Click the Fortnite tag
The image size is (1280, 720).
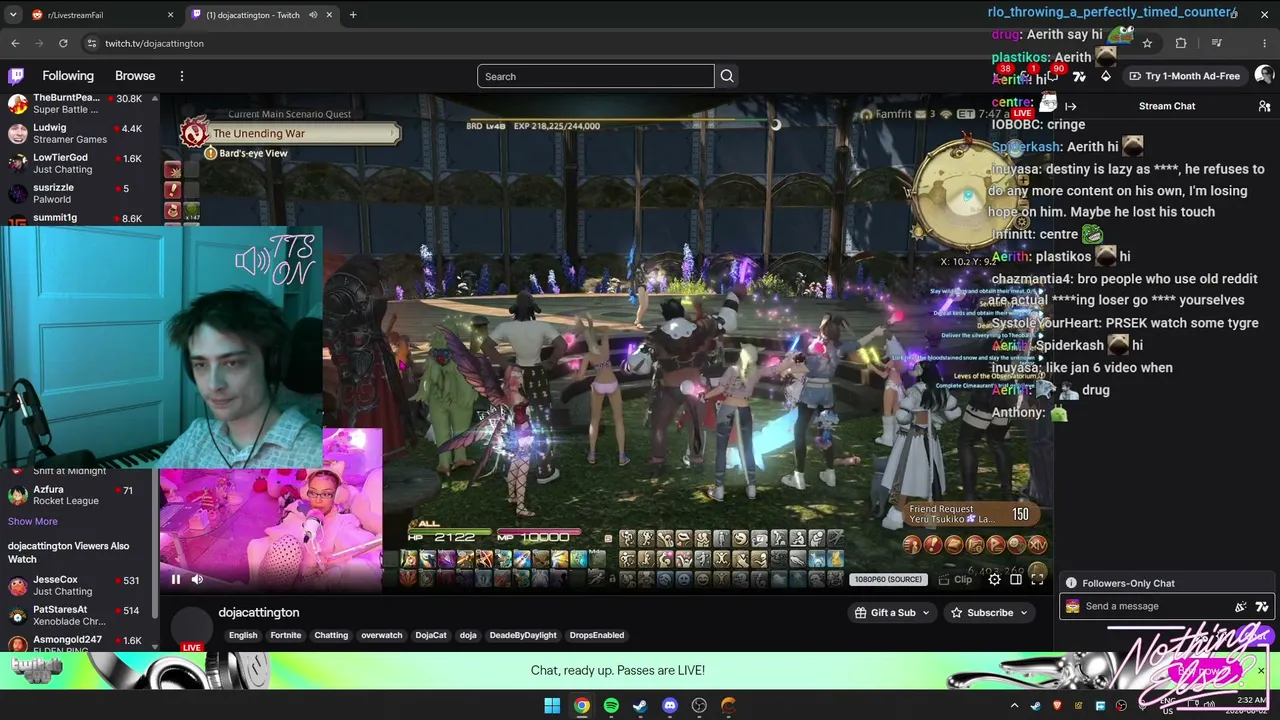(x=286, y=635)
